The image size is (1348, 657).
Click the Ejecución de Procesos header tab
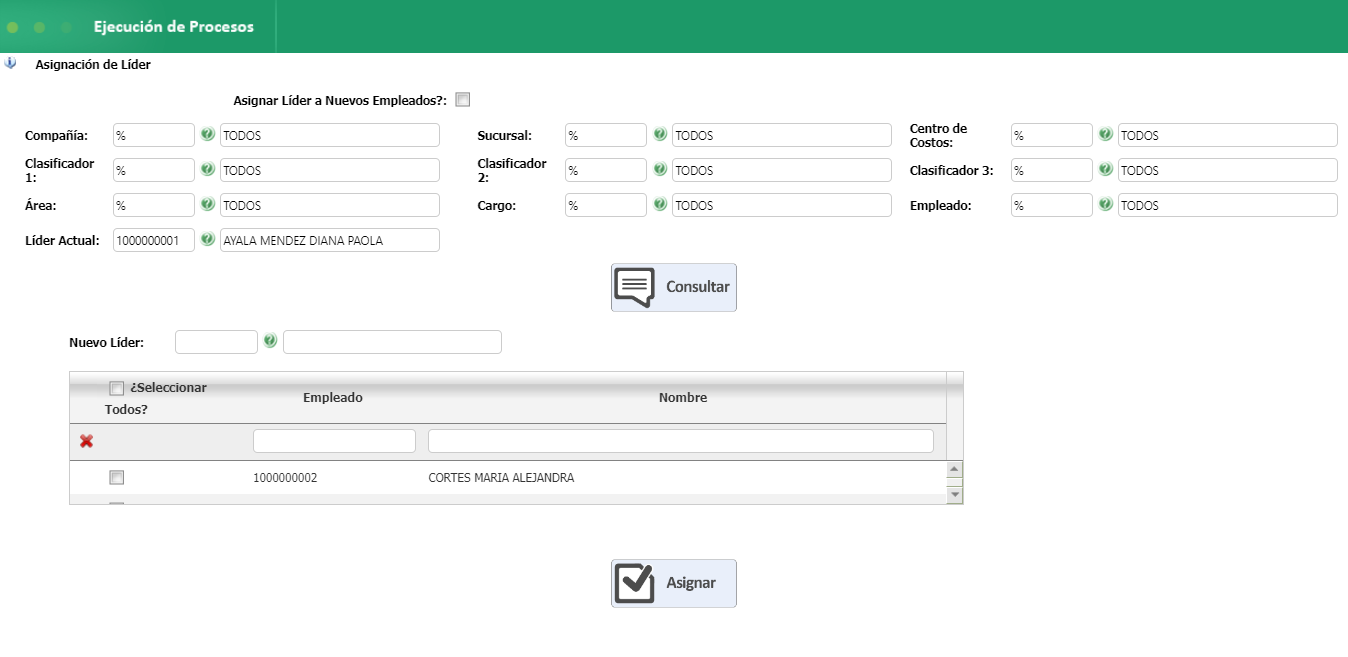tap(174, 27)
